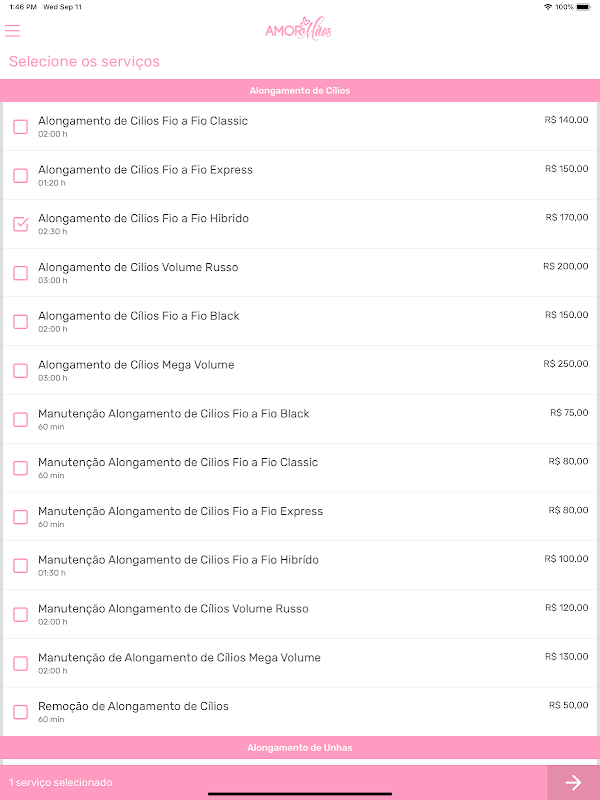Open the hamburger menu
This screenshot has height=800, width=600.
pyautogui.click(x=12, y=32)
